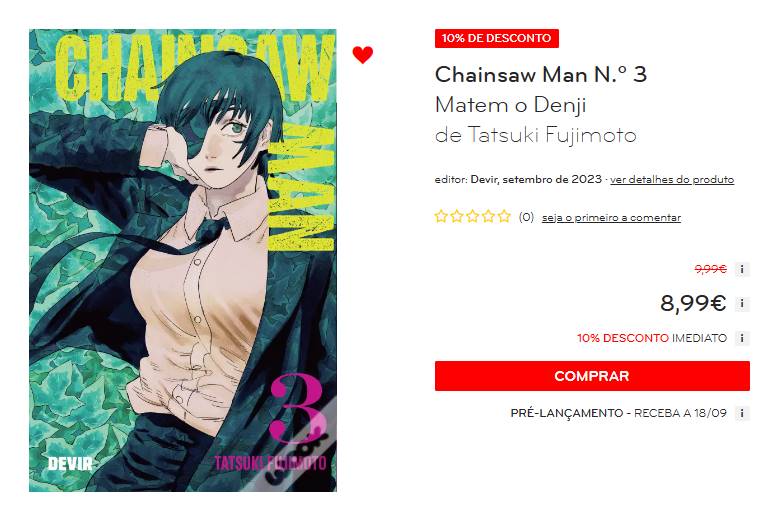Toggle the red heart wishlist icon
Image resolution: width=775 pixels, height=514 pixels.
(x=362, y=54)
